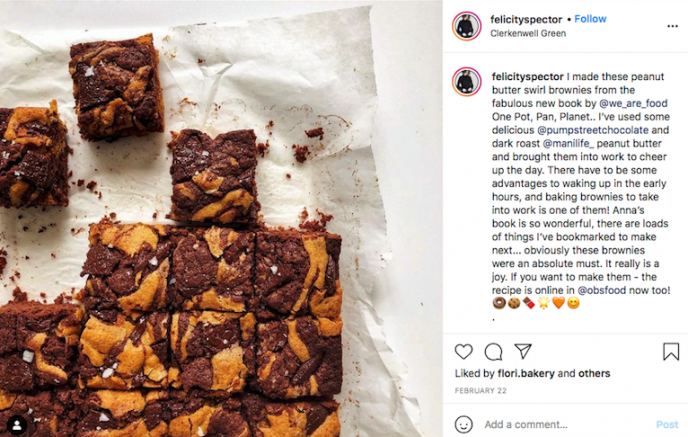The width and height of the screenshot is (688, 437).
Task: Open comments via speech bubble icon
Action: (x=493, y=352)
